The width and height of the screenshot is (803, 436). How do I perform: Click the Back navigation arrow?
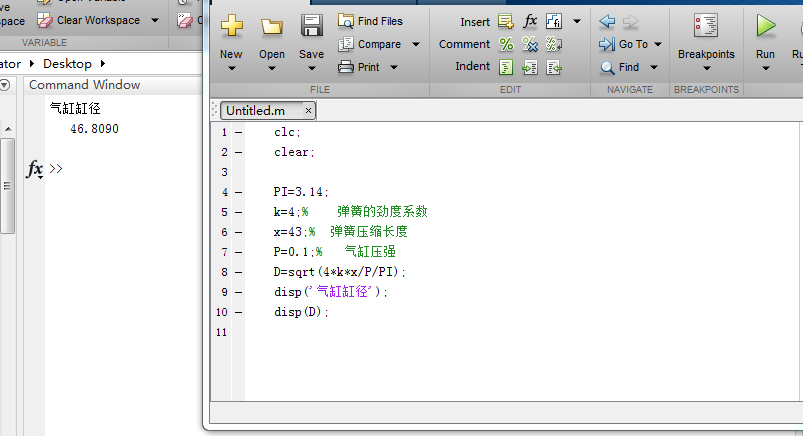point(607,22)
